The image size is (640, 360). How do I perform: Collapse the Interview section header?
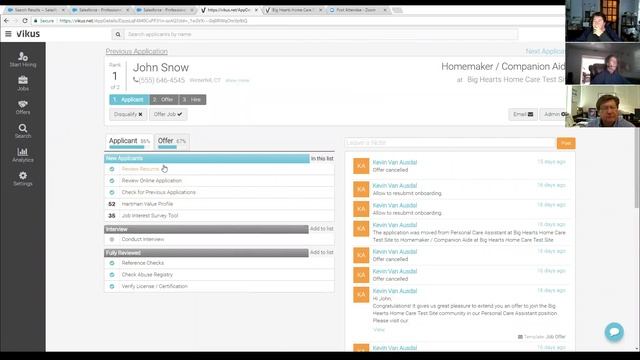pyautogui.click(x=207, y=229)
